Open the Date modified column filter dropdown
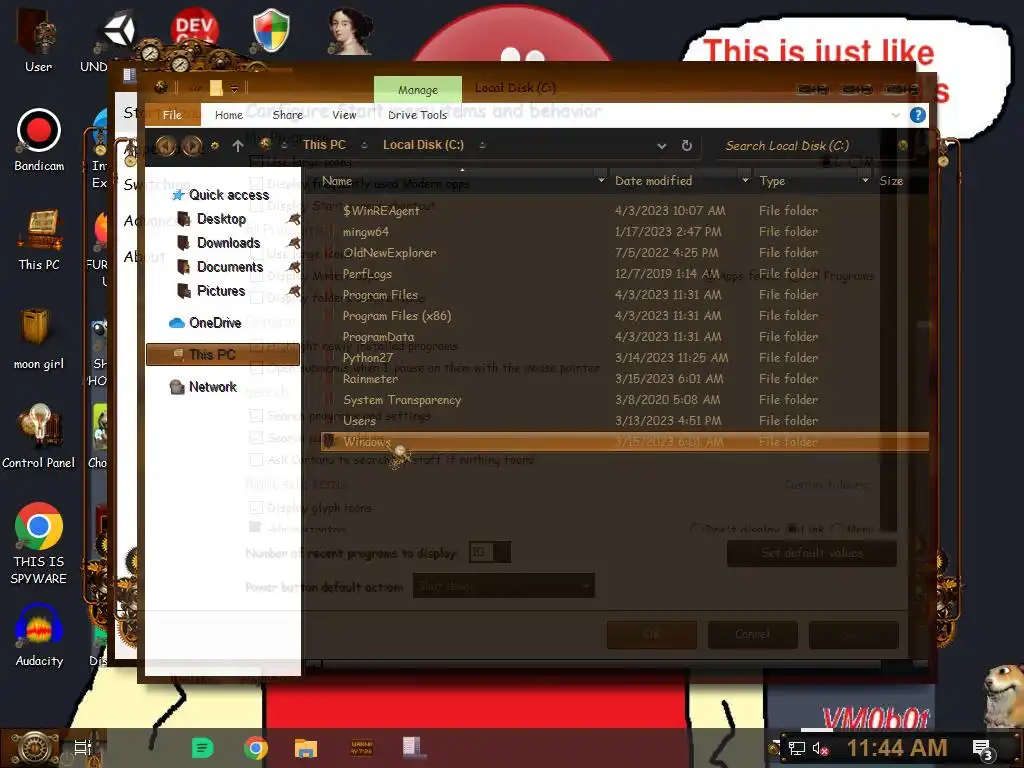 coord(745,180)
